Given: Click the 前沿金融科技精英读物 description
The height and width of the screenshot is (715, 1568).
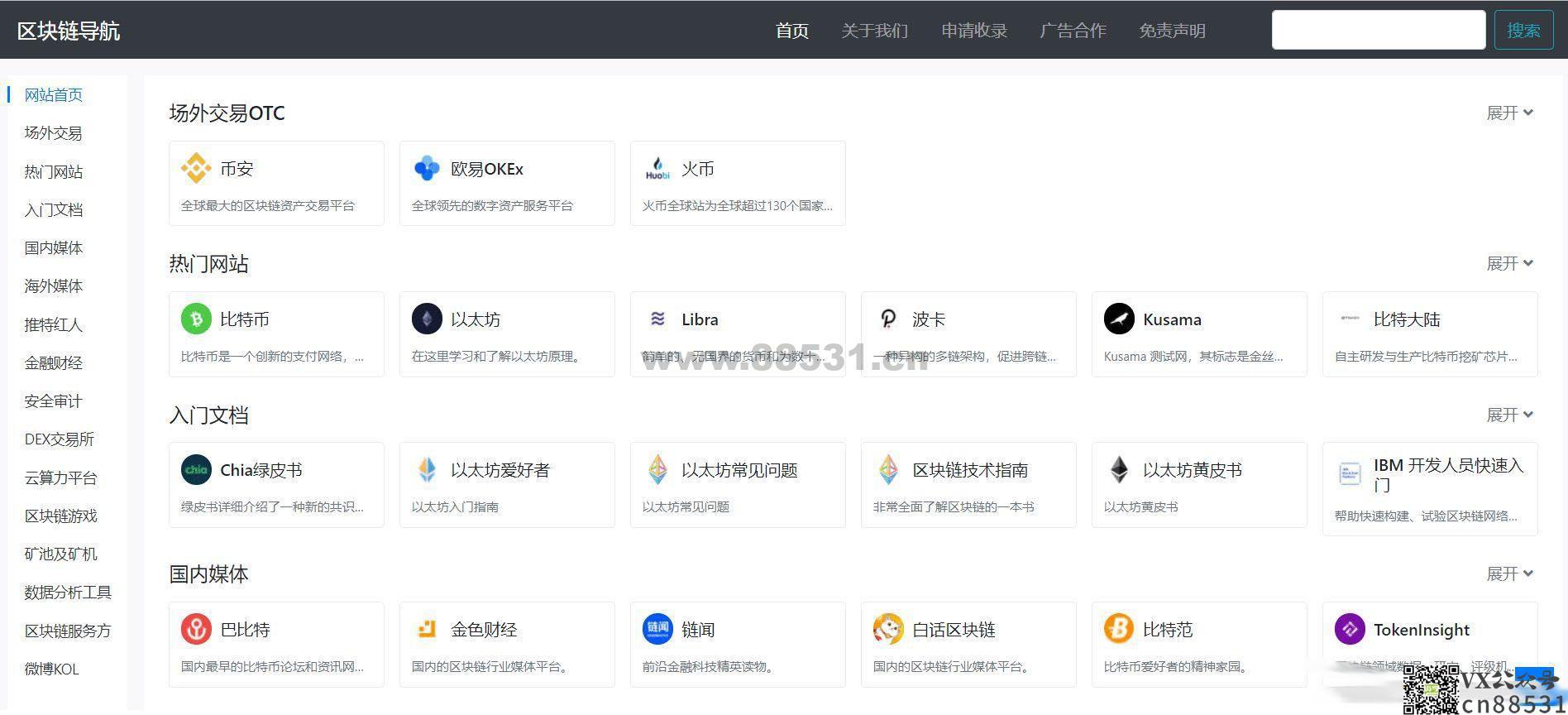Looking at the screenshot, I should coord(710,667).
